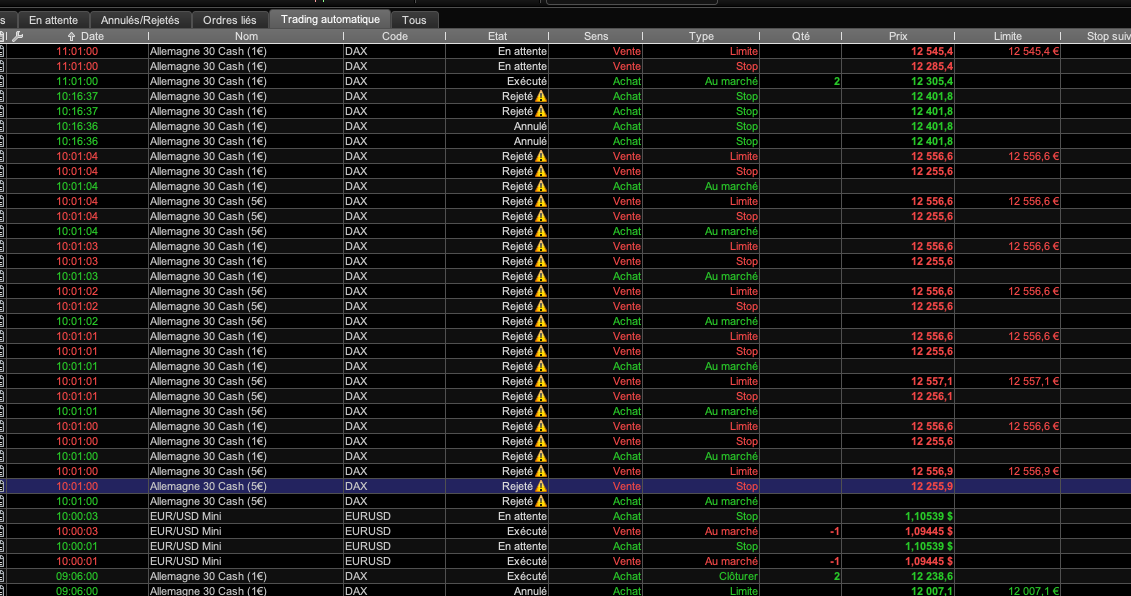1131x596 pixels.
Task: Click limit value 12 557,1 € in Limite column
Action: click(x=1034, y=381)
